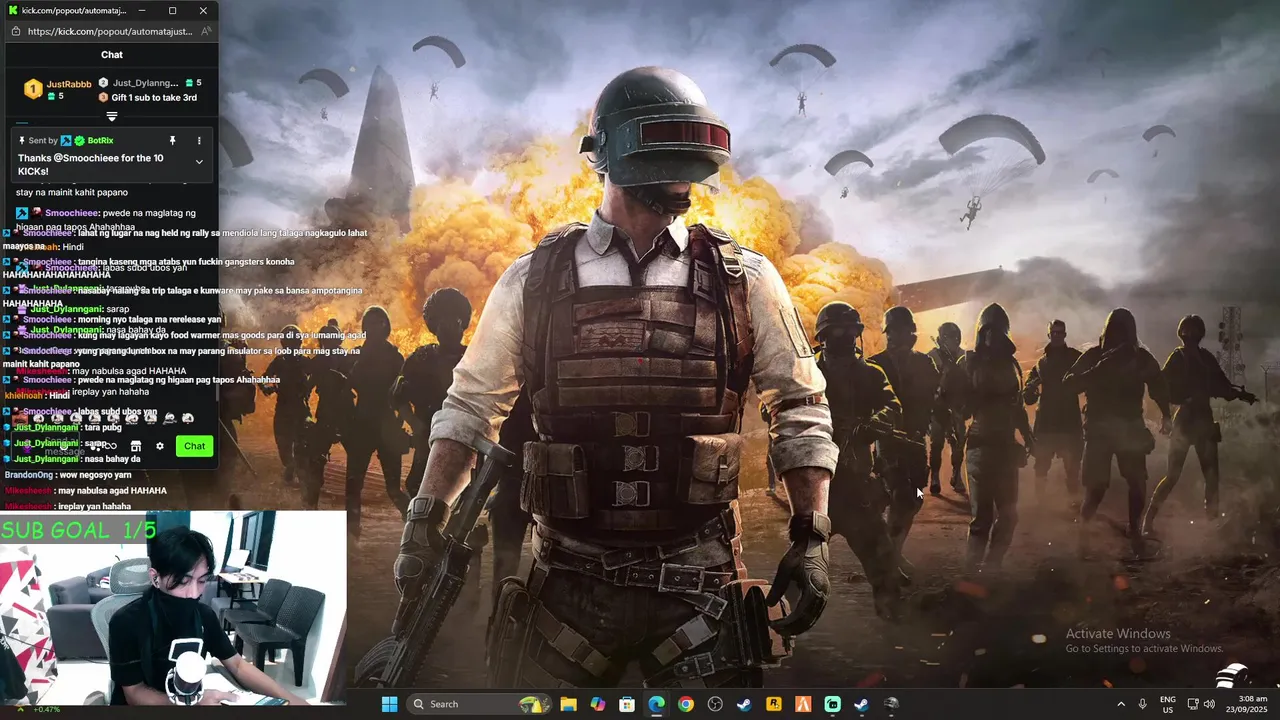1280x720 pixels.
Task: Open running Steam window in taskbar
Action: [x=861, y=704]
